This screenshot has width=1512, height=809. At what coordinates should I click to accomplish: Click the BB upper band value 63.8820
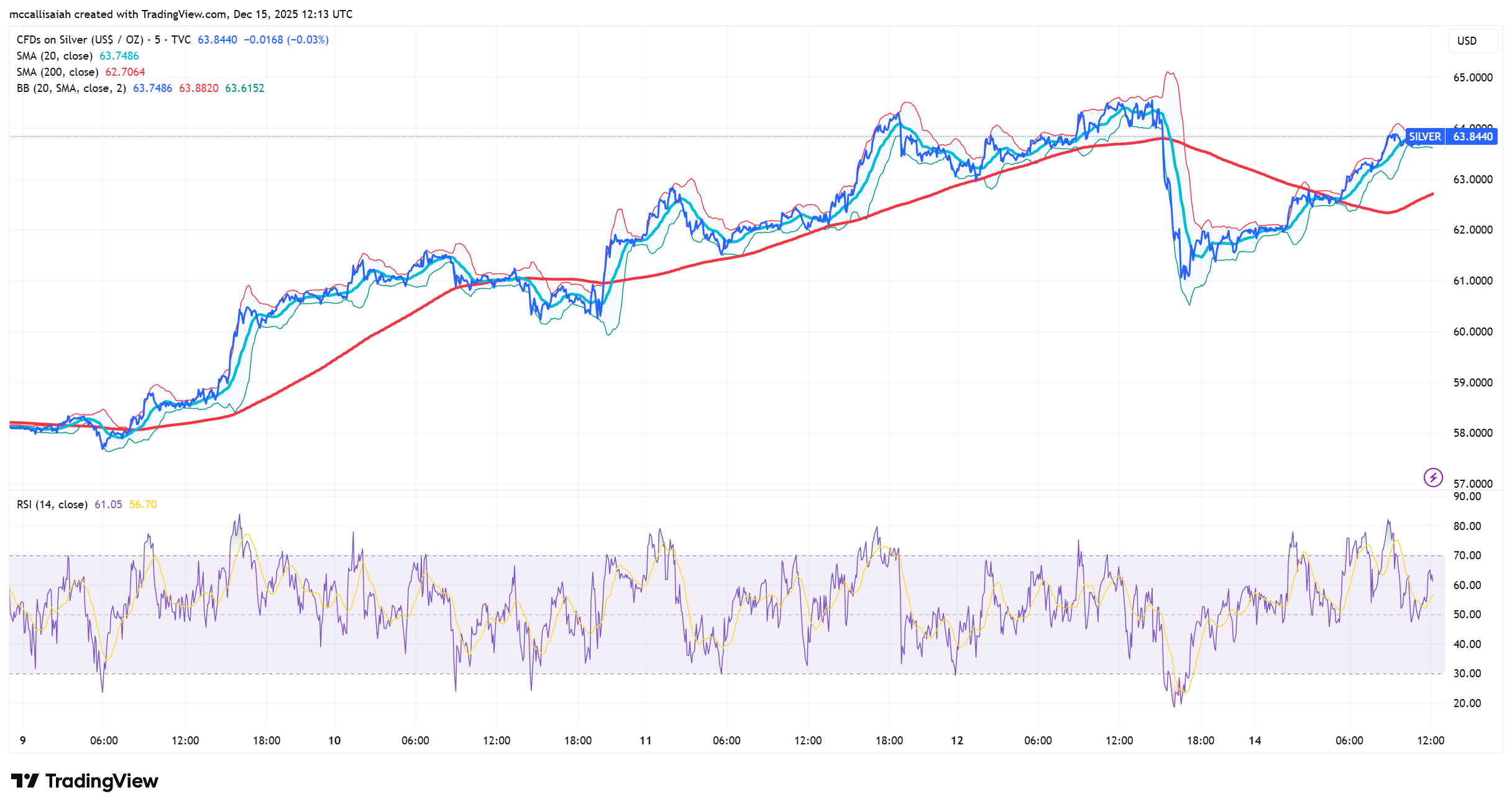(199, 88)
